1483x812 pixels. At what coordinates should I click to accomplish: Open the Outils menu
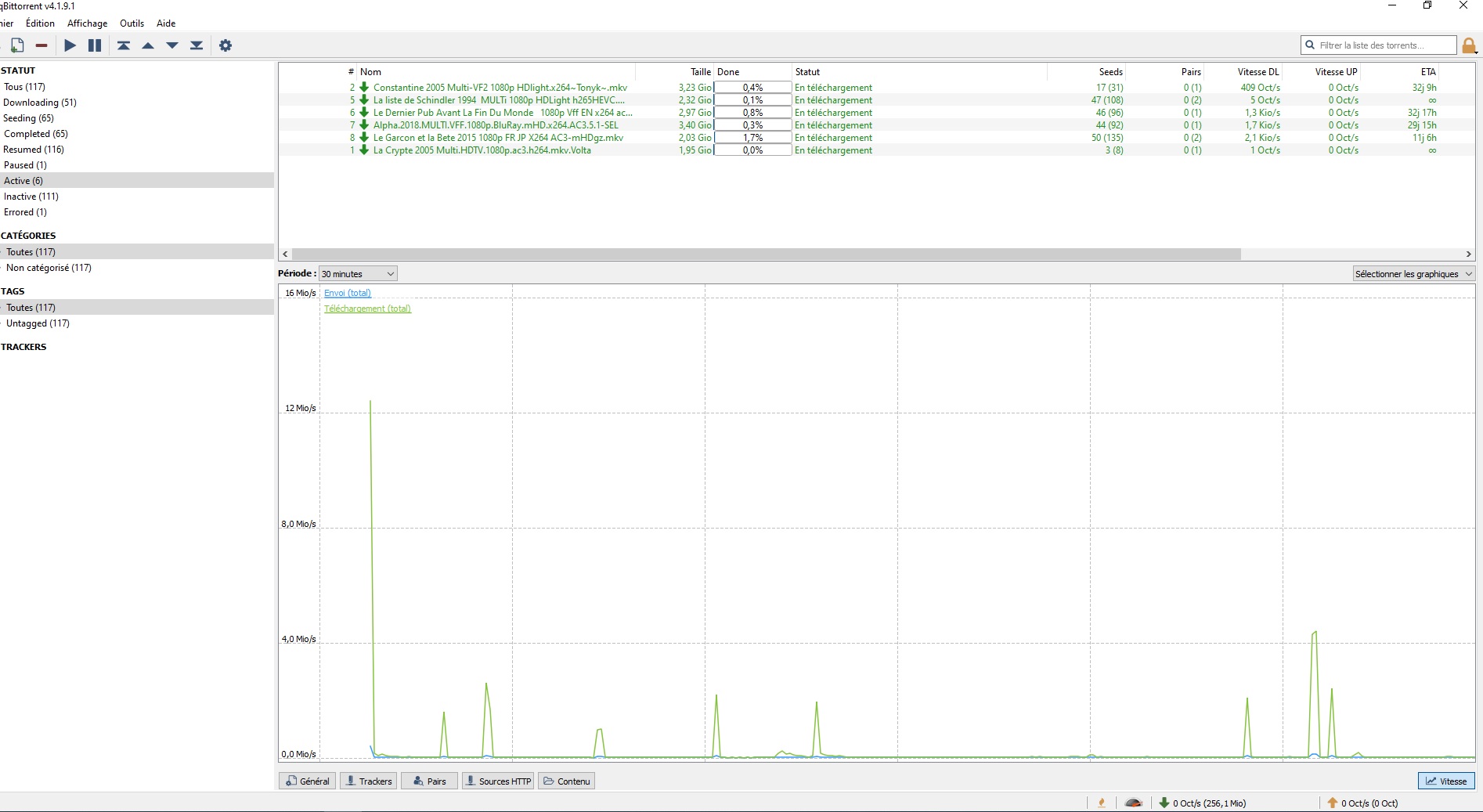tap(132, 23)
